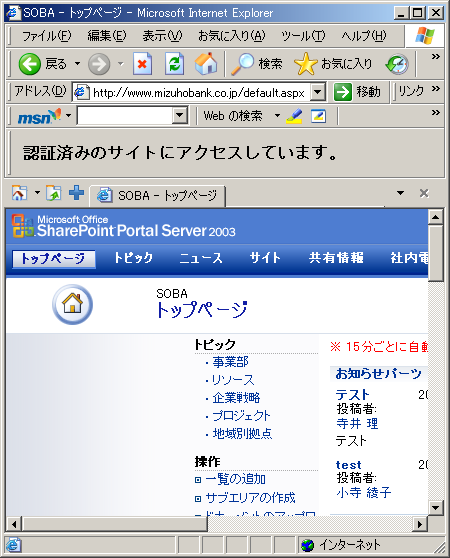Add a new tab with blue plus
This screenshot has width=450, height=558.
76,193
